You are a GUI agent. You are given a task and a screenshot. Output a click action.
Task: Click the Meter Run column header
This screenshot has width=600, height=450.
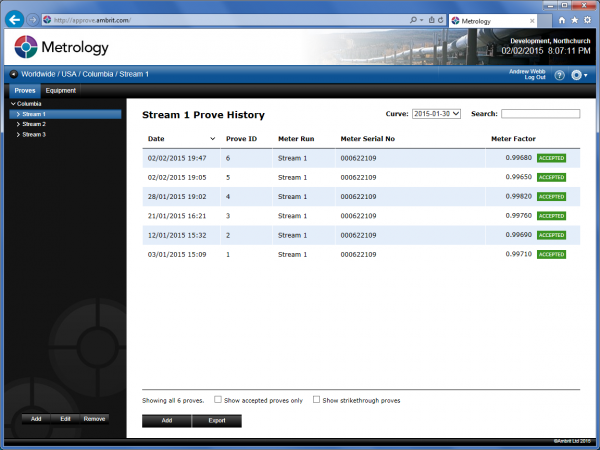click(296, 139)
